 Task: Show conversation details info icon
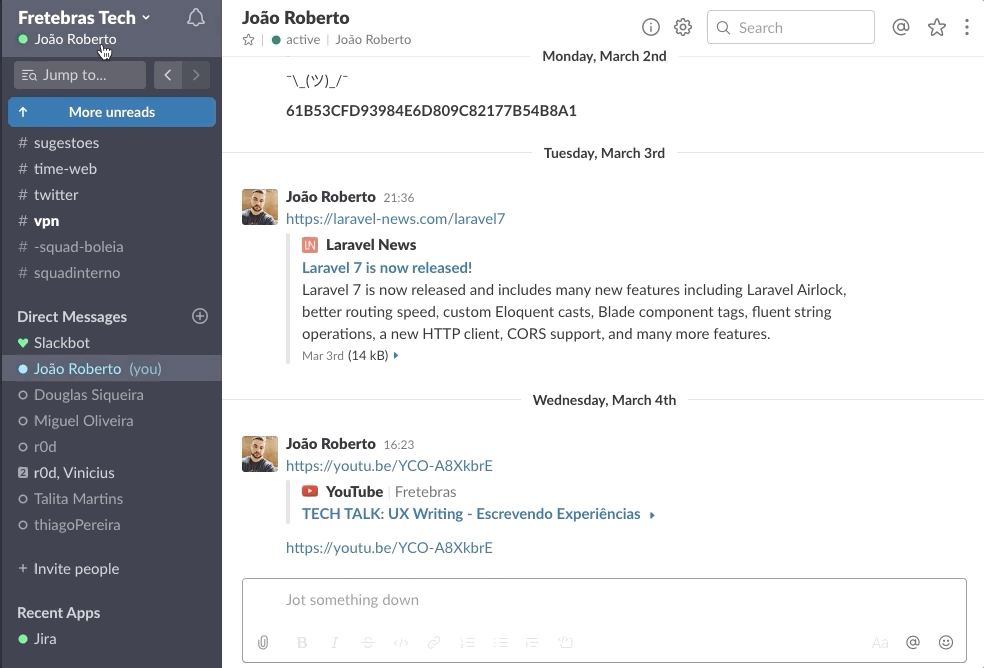tap(651, 27)
